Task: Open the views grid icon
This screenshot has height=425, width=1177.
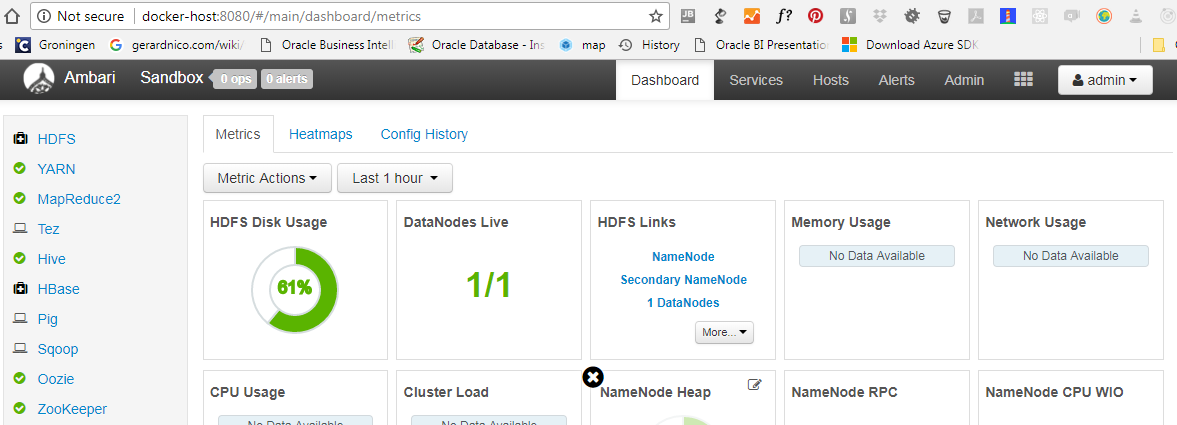Action: 1023,80
